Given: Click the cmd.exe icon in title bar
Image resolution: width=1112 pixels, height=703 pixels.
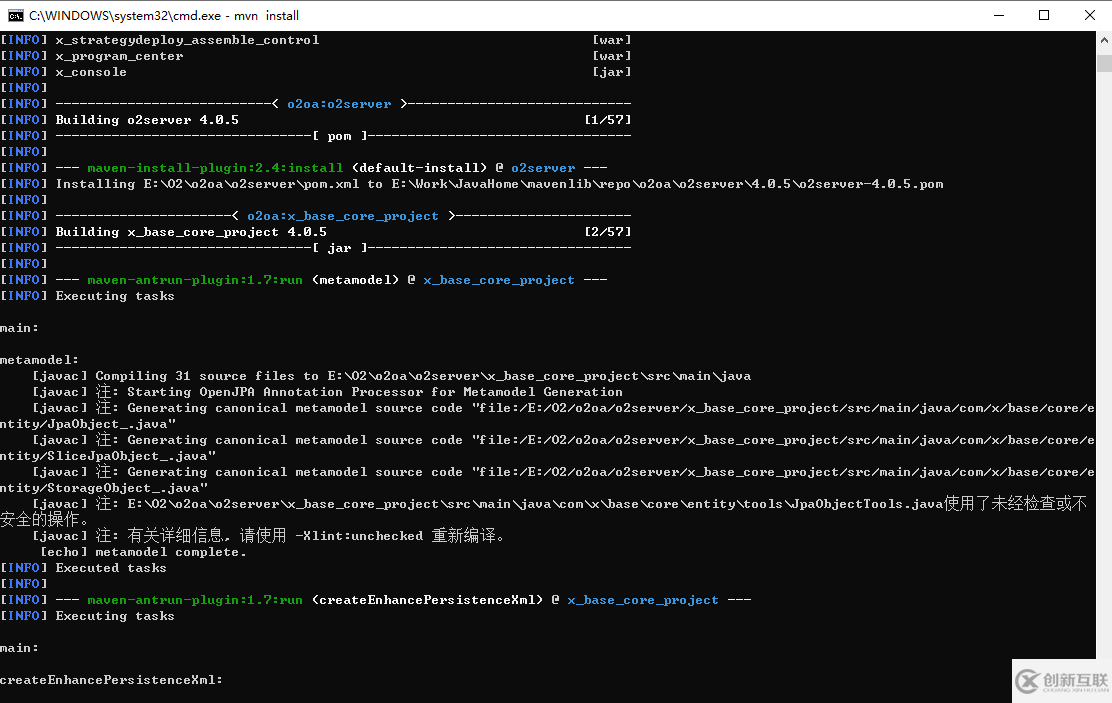Looking at the screenshot, I should coord(16,15).
